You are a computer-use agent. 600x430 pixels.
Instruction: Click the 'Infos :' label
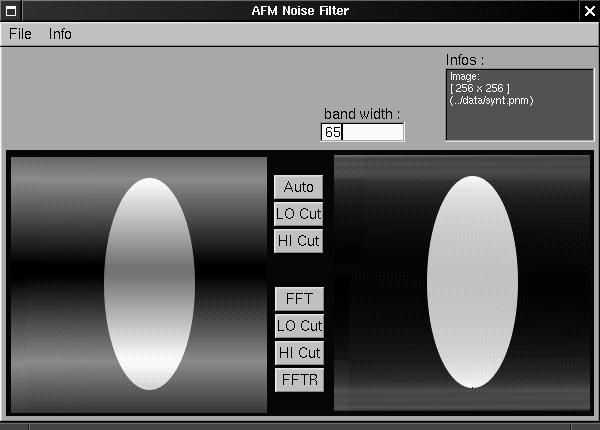tap(465, 60)
